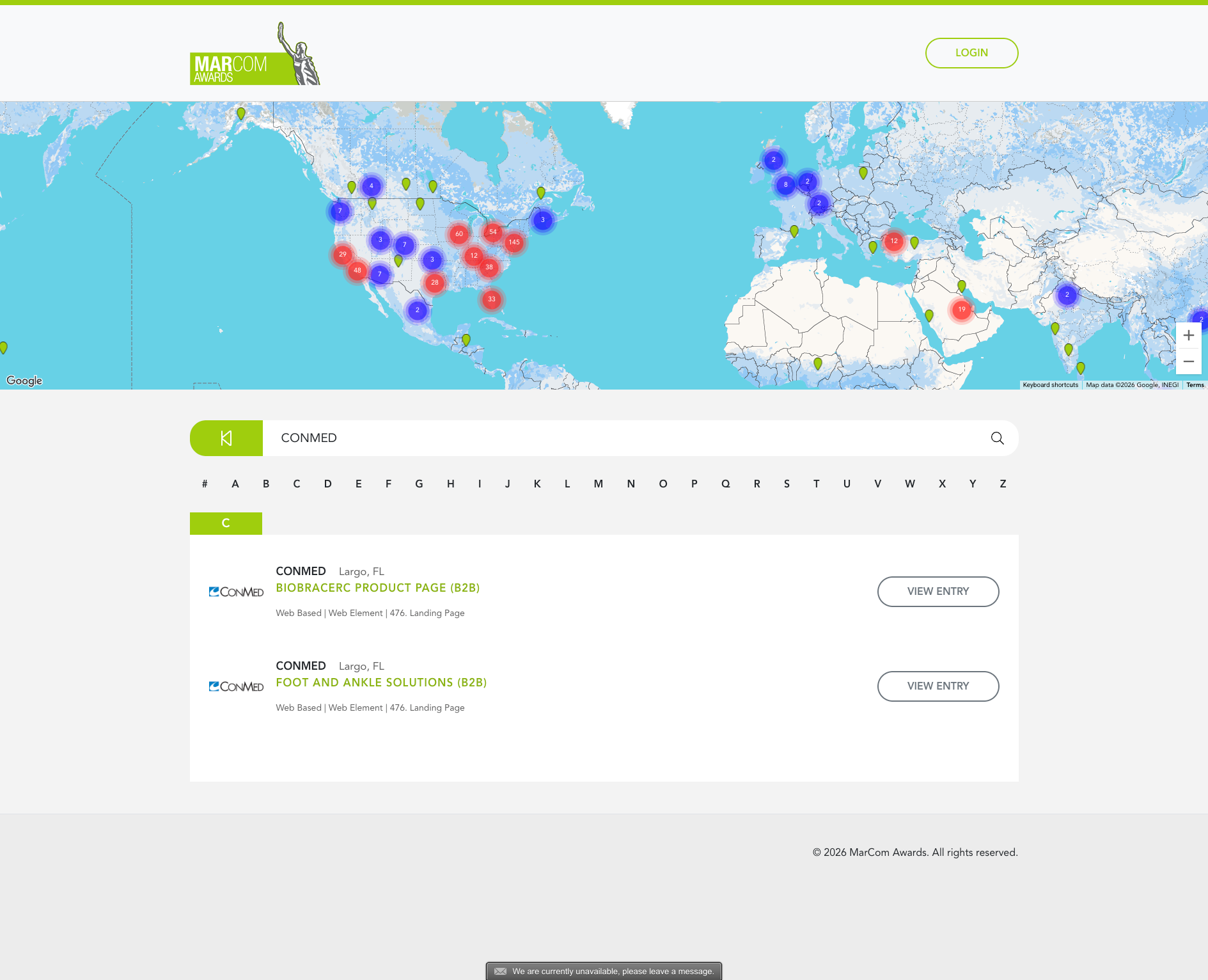1208x980 pixels.
Task: Open the blue 2 cluster in Mexico
Action: (418, 310)
